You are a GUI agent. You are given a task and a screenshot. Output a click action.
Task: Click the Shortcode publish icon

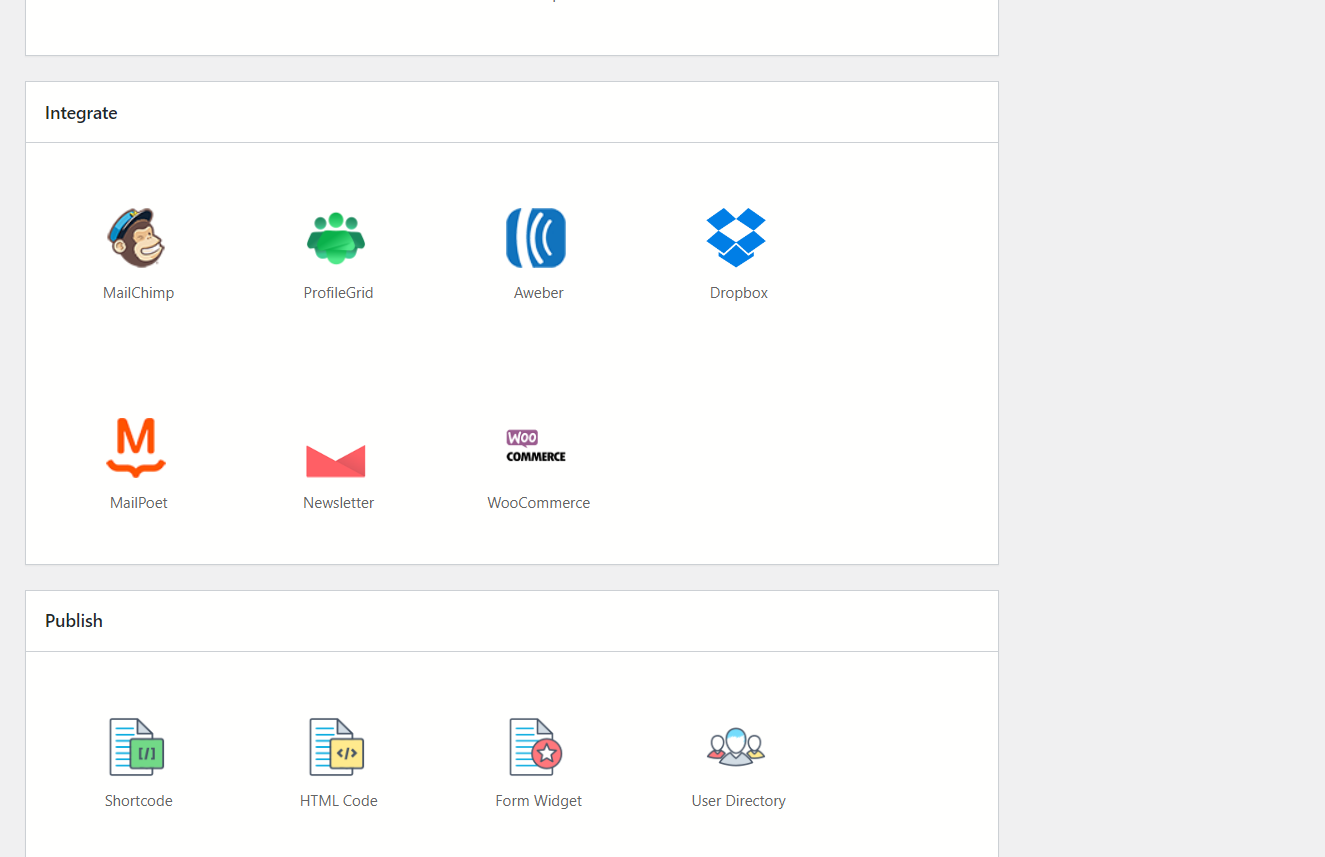(137, 746)
